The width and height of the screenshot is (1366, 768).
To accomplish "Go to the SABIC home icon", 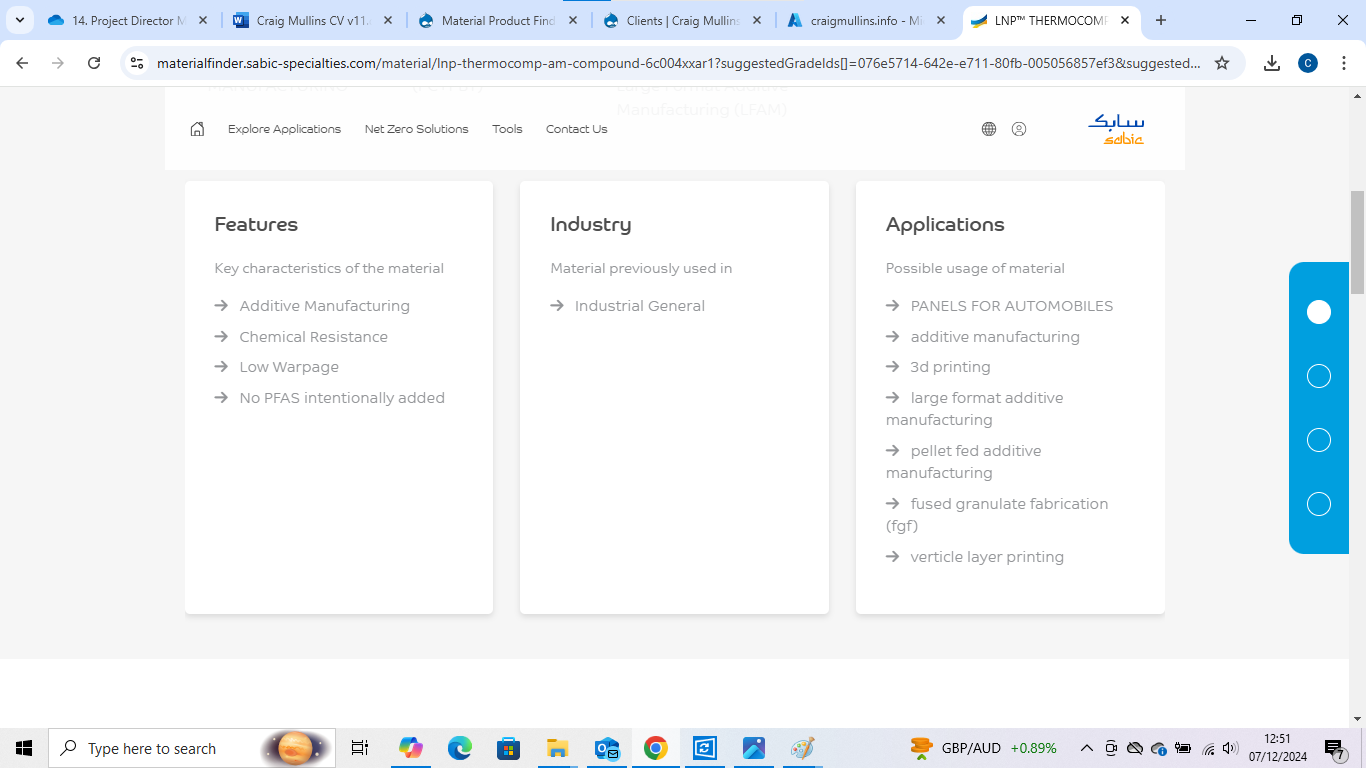I will (x=197, y=129).
